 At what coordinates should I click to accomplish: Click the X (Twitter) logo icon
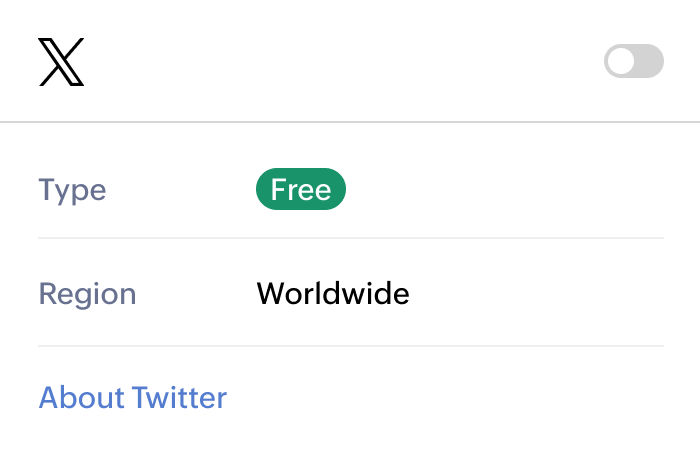61,62
